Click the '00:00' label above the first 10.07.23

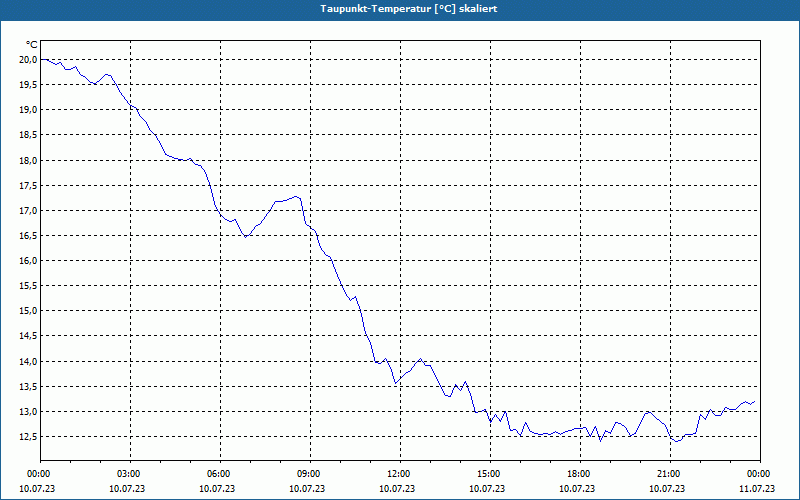pos(40,474)
